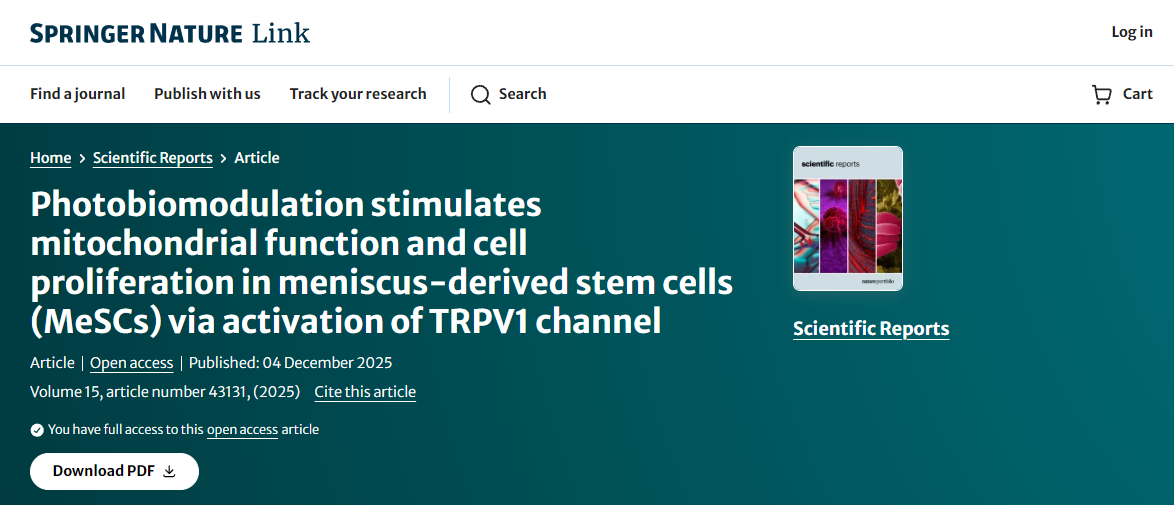Click the download arrow icon in Download PDF
The image size is (1174, 505).
click(169, 472)
